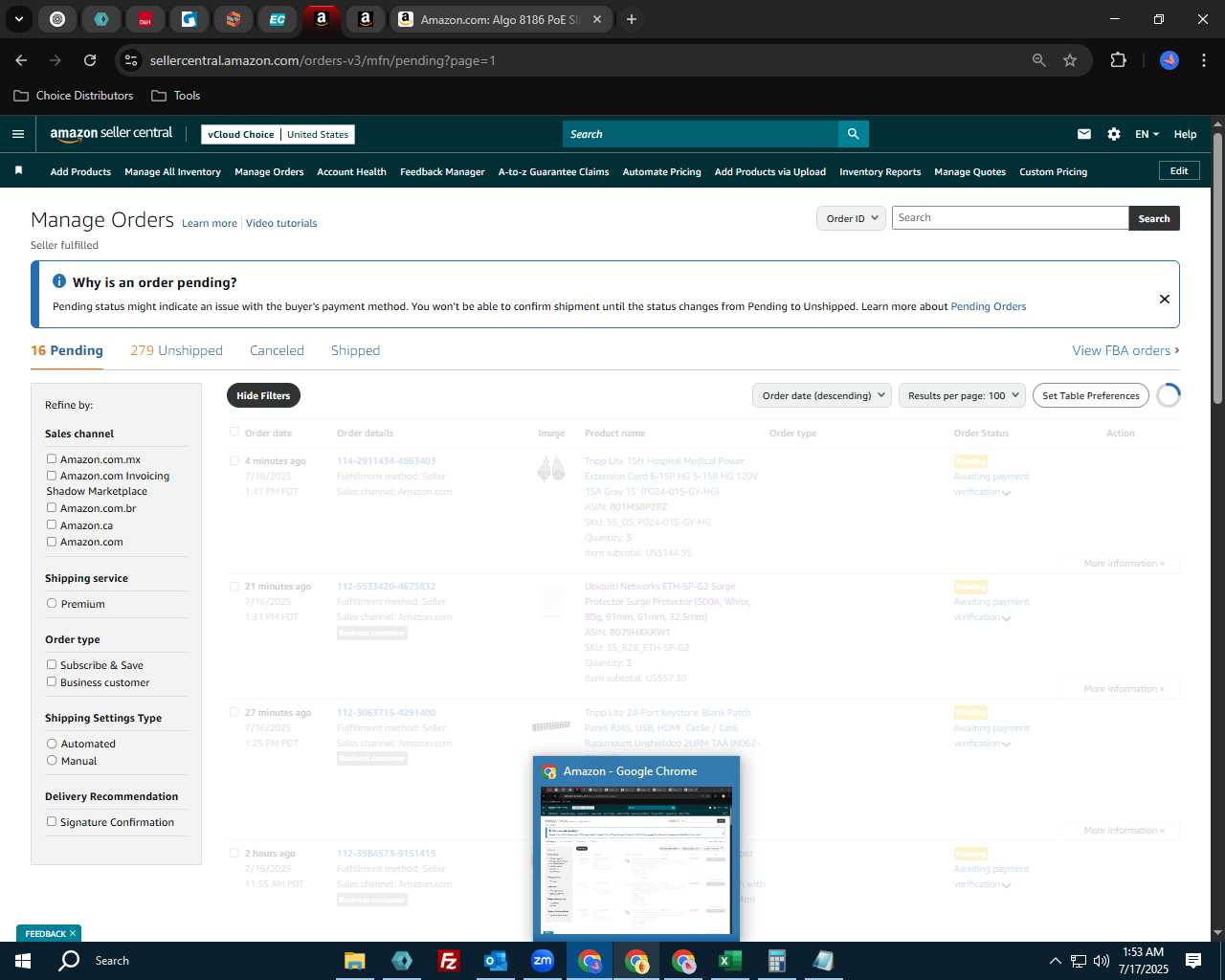Open a new browser tab
This screenshot has width=1225, height=980.
coord(632,19)
